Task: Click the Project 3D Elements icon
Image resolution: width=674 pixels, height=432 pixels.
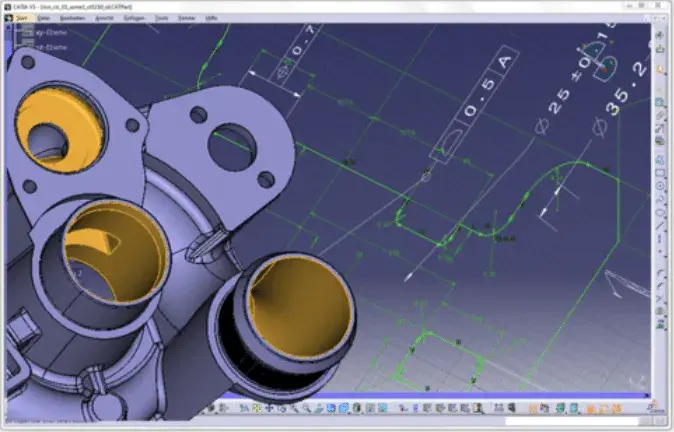Action: pyautogui.click(x=660, y=325)
